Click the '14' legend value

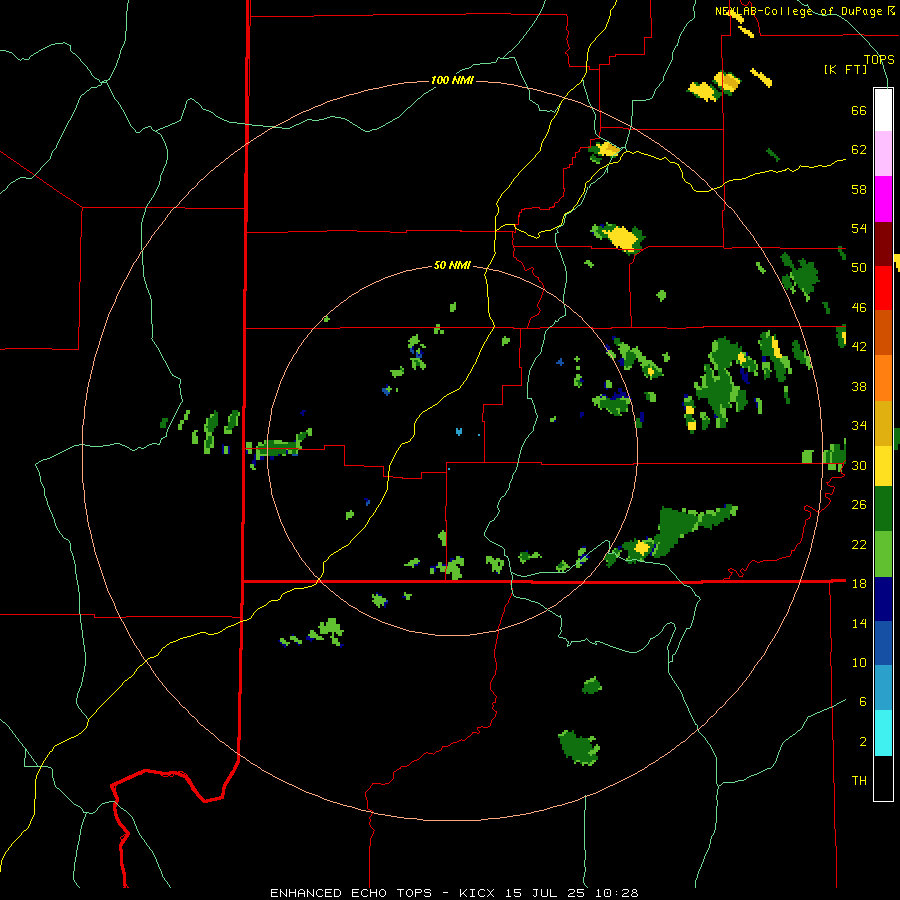coord(859,623)
